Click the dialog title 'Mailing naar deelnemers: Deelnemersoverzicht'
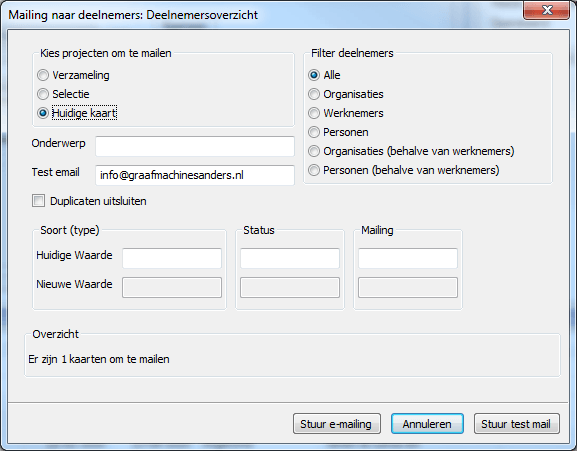Image resolution: width=577 pixels, height=451 pixels. [x=133, y=15]
